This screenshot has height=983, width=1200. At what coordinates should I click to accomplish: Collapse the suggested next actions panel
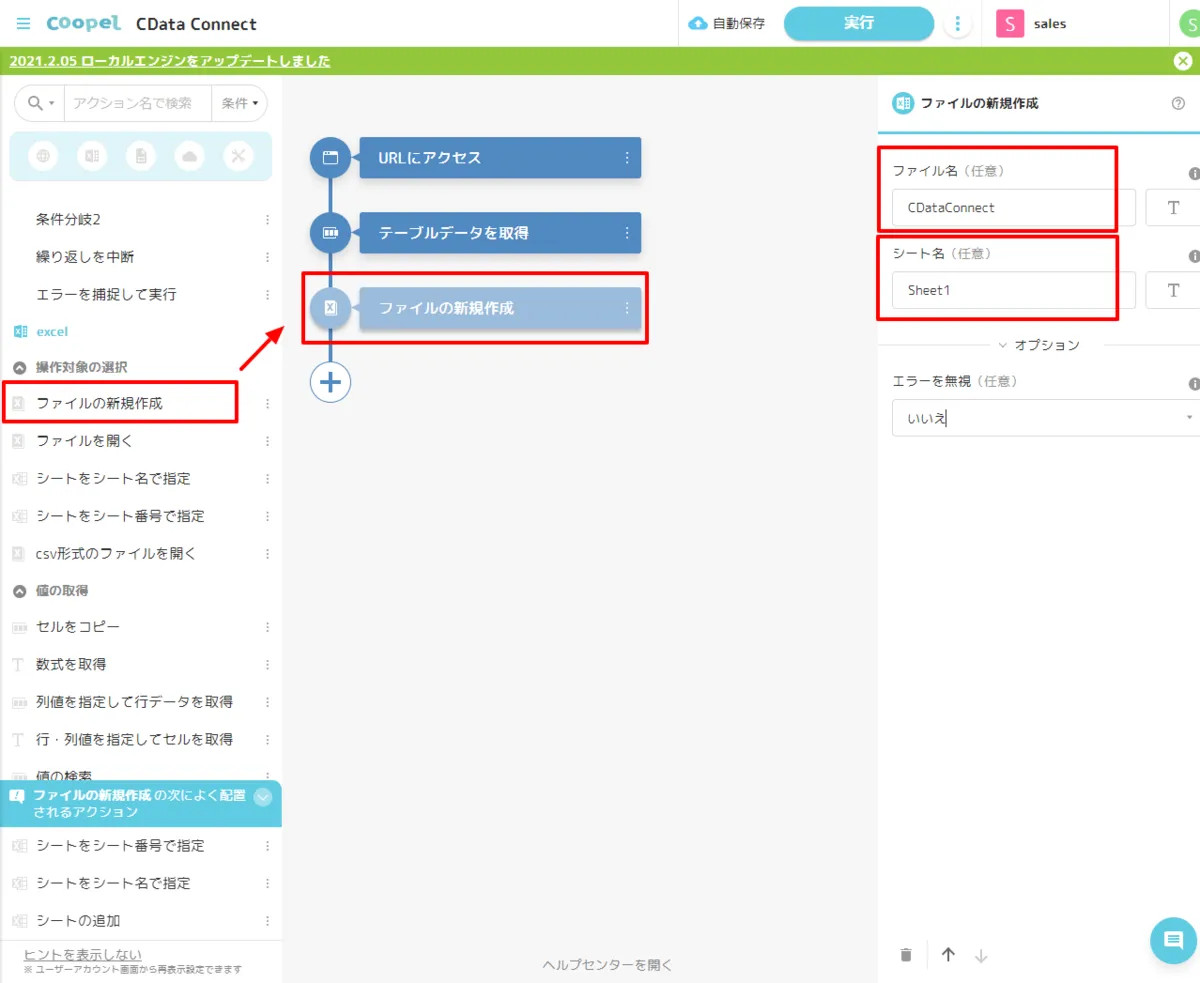(263, 797)
